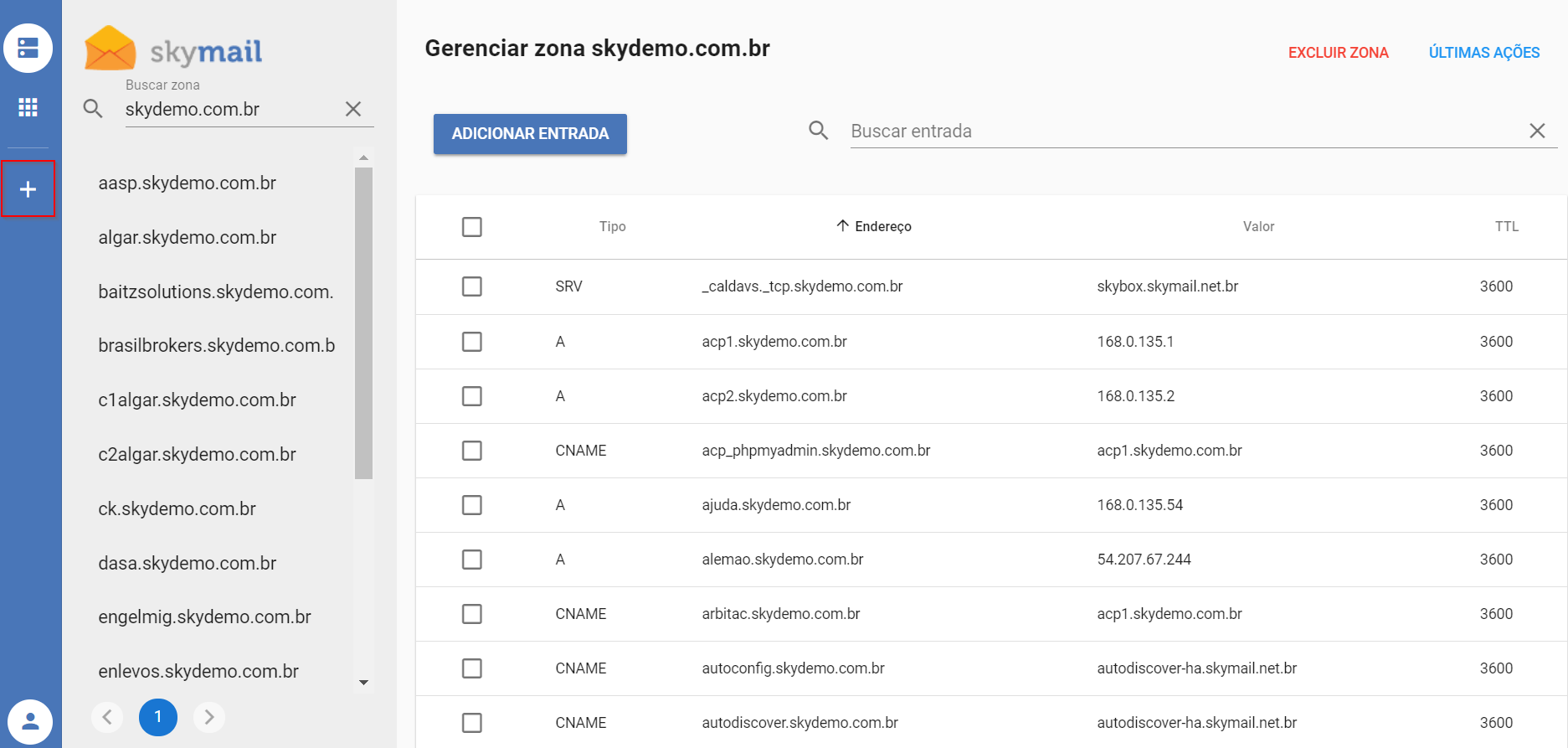Check the acp1.skydemo.com.br row checkbox

472,342
